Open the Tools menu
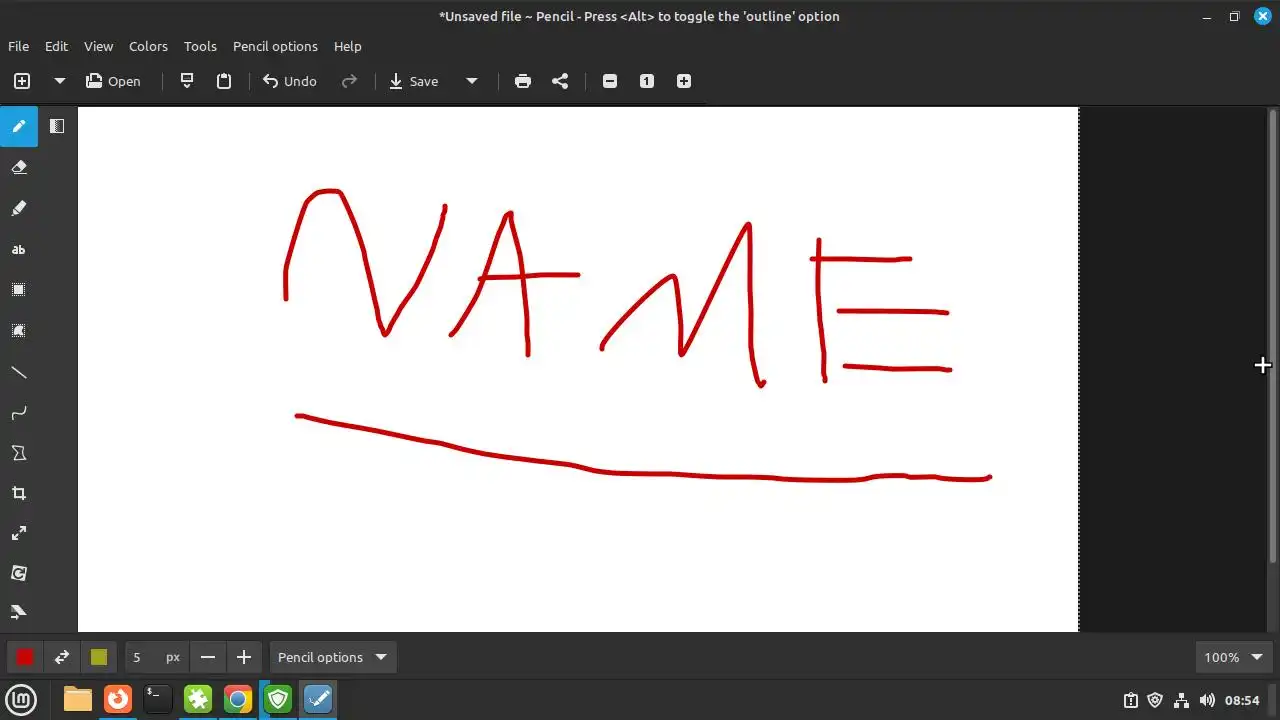The height and width of the screenshot is (720, 1280). (x=200, y=46)
